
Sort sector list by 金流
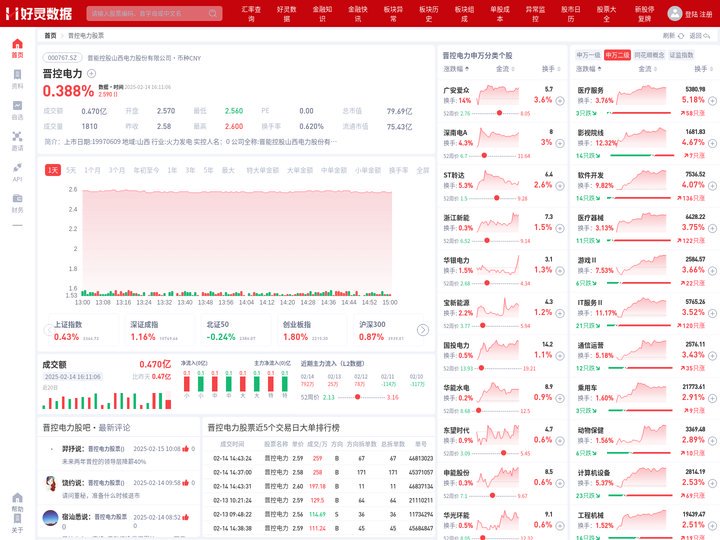click(647, 69)
